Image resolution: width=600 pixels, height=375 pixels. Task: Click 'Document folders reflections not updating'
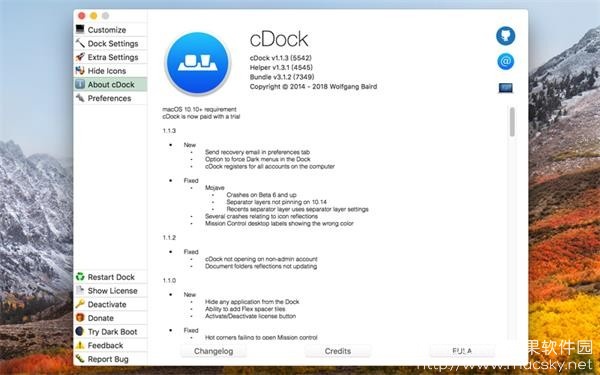[x=261, y=266]
